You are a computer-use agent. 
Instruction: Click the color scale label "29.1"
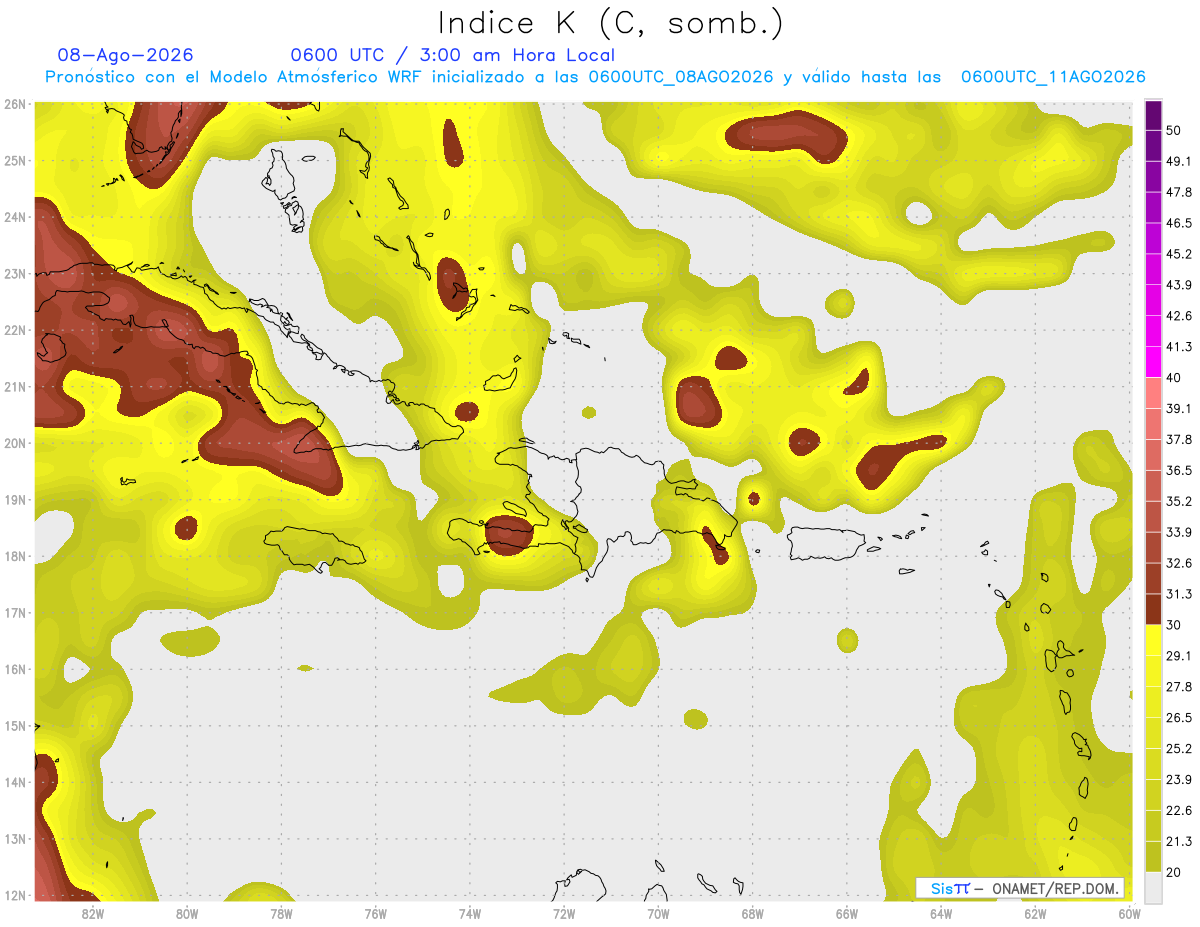coord(1179,656)
